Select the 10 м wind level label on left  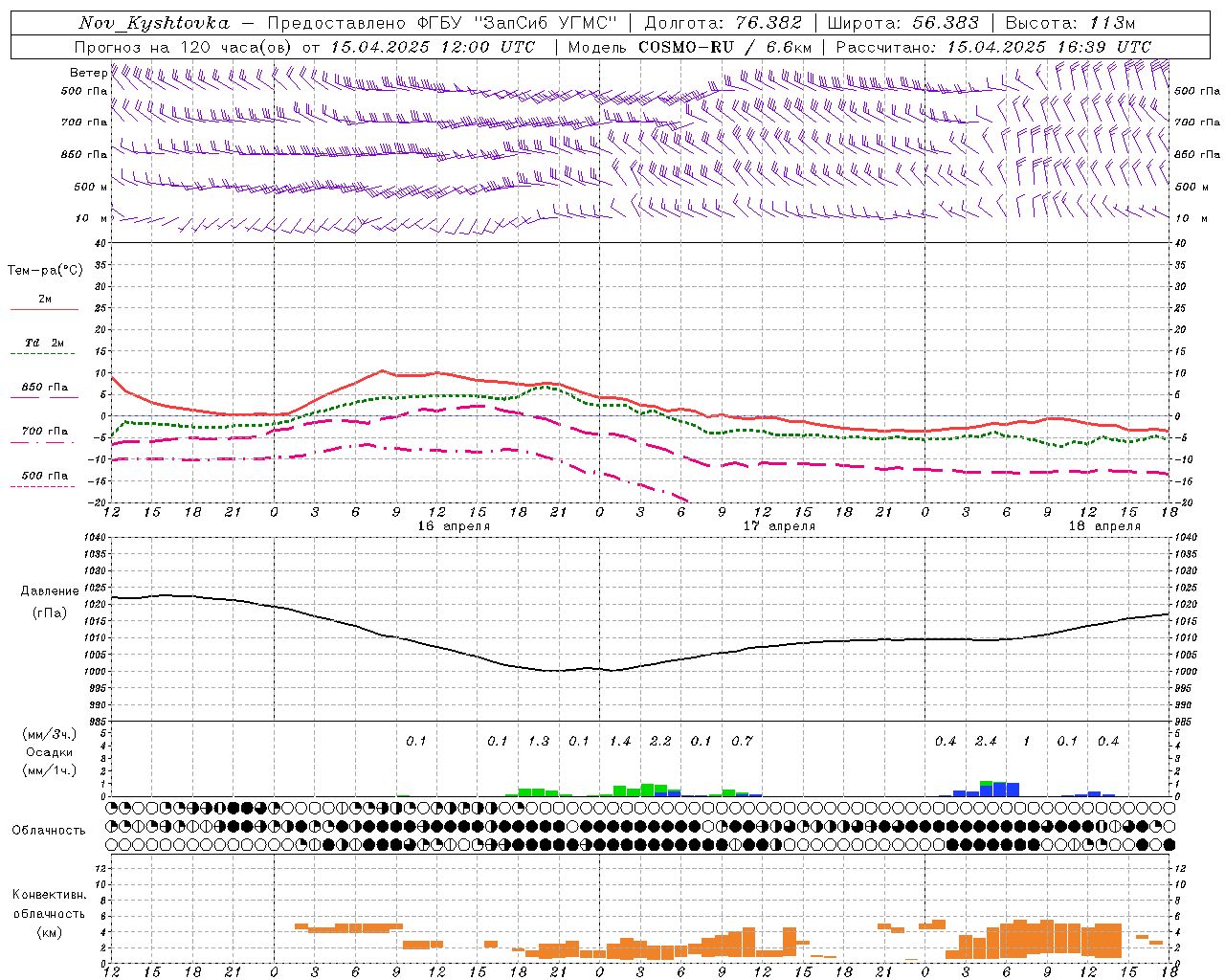coord(92,218)
